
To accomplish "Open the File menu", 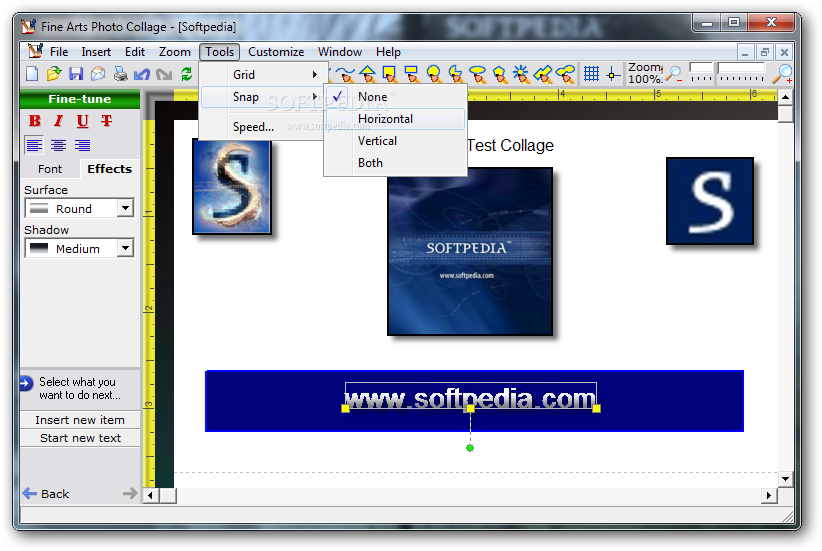I will (59, 52).
